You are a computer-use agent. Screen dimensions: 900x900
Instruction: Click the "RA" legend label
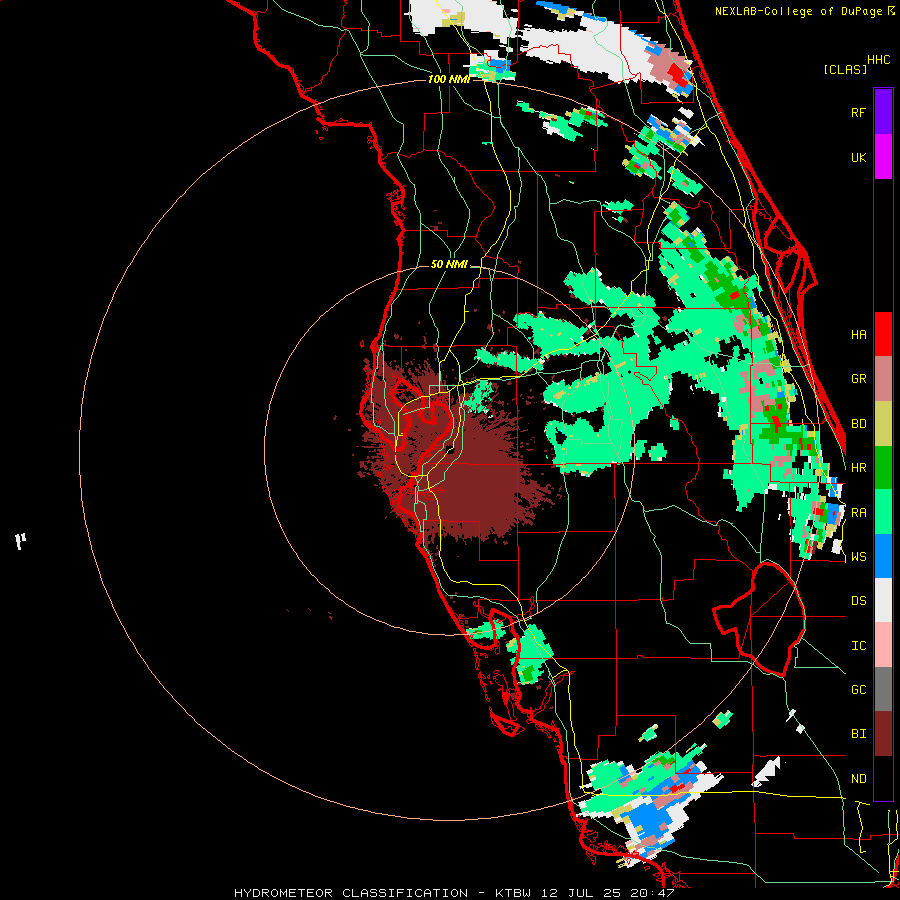click(858, 513)
